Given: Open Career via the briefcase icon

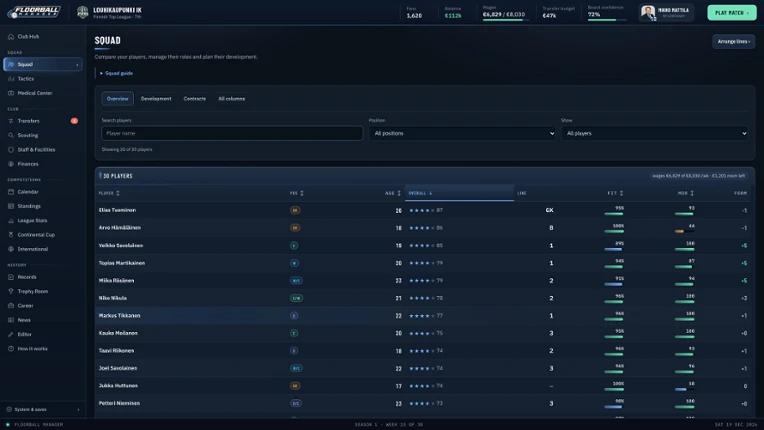Looking at the screenshot, I should coord(11,306).
